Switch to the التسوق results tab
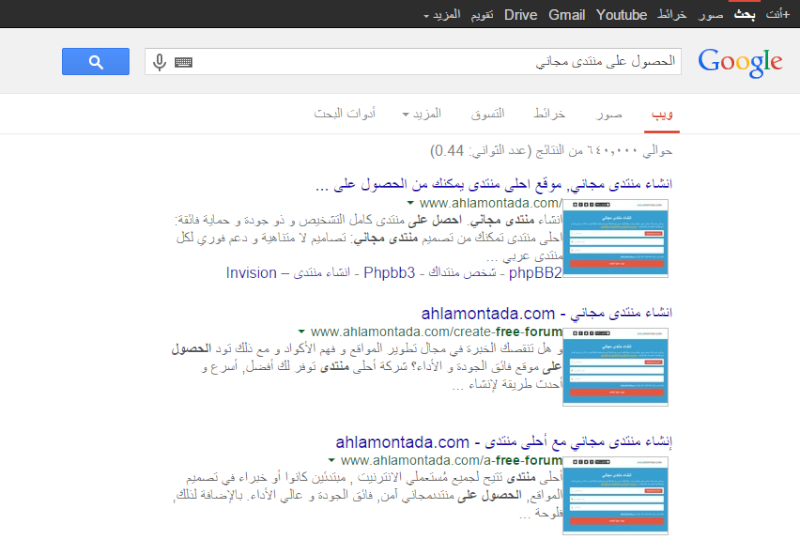Screen dimensions: 800x555 point(488,113)
